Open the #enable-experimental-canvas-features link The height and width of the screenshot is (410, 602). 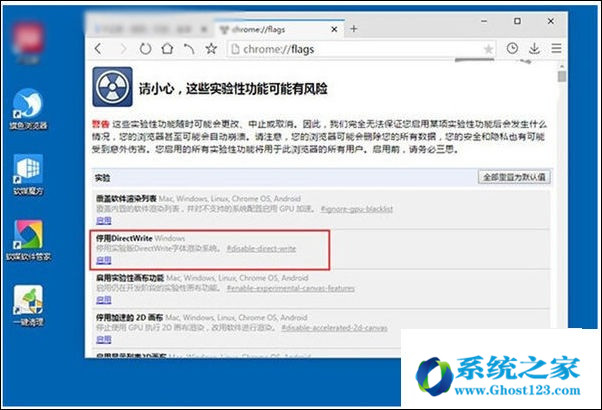pyautogui.click(x=291, y=288)
